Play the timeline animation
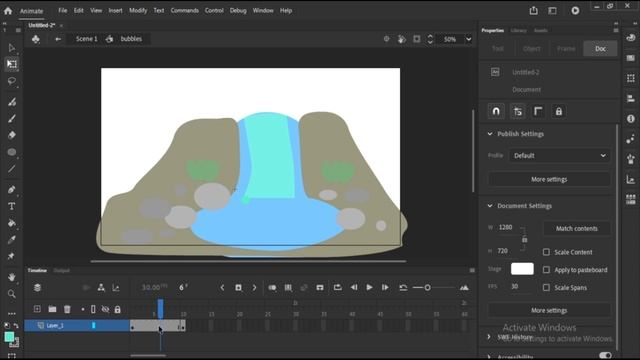This screenshot has height=360, width=640. click(x=369, y=288)
